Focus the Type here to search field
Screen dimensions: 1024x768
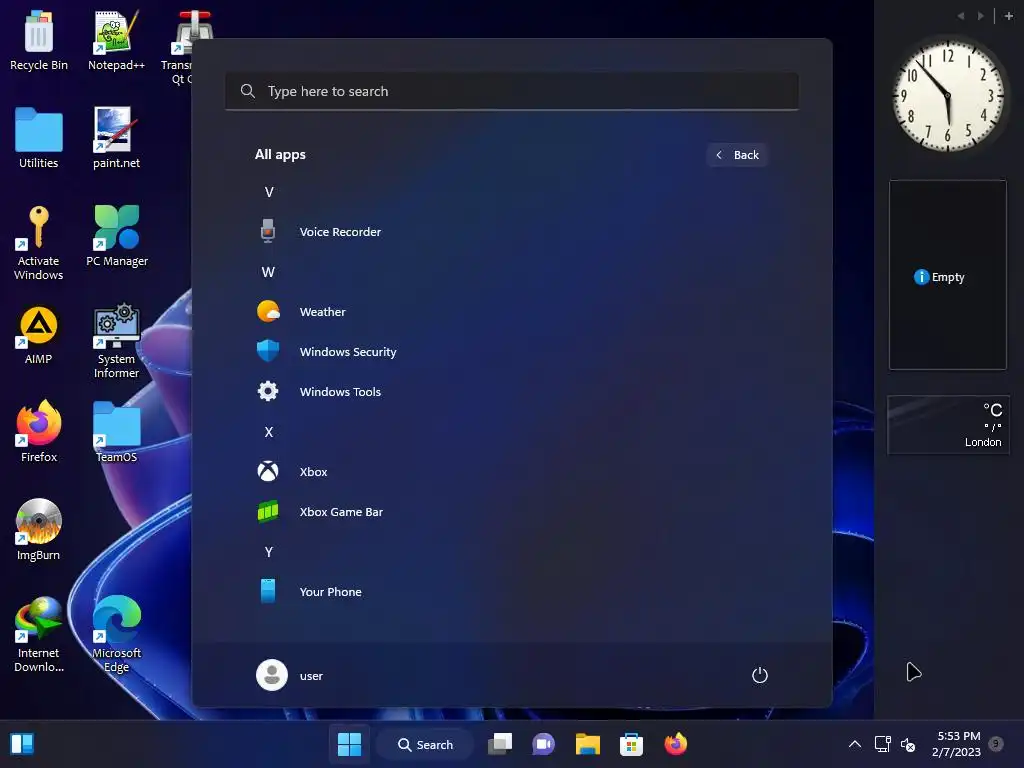click(512, 91)
